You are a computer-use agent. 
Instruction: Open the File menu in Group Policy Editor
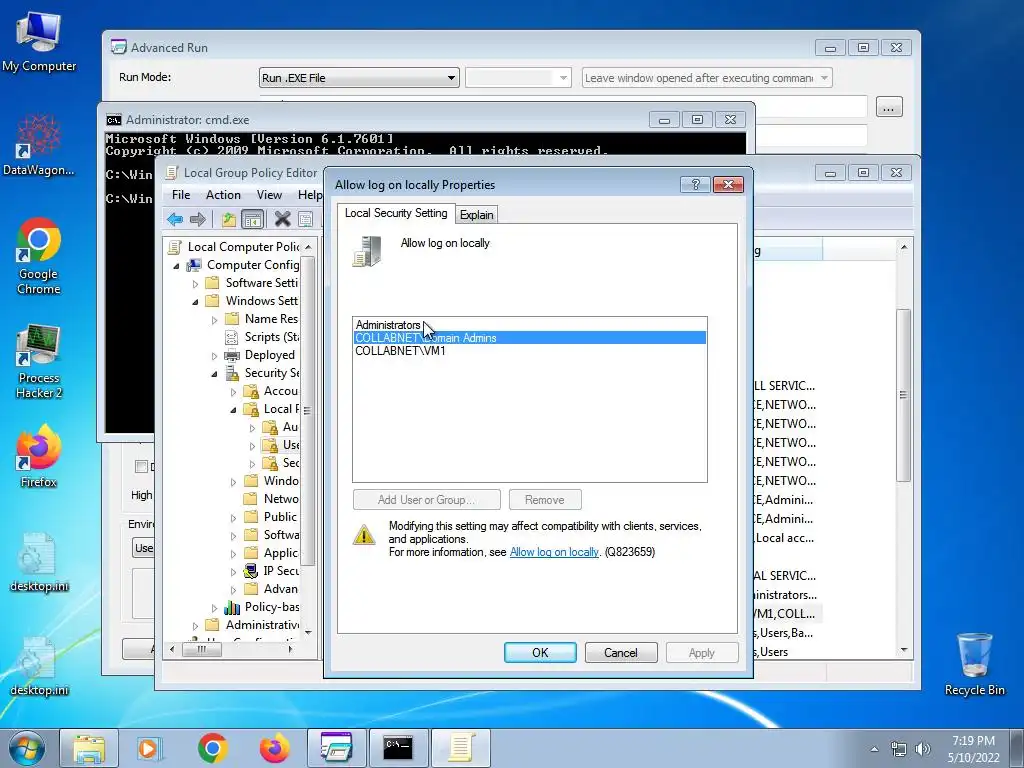click(x=181, y=195)
